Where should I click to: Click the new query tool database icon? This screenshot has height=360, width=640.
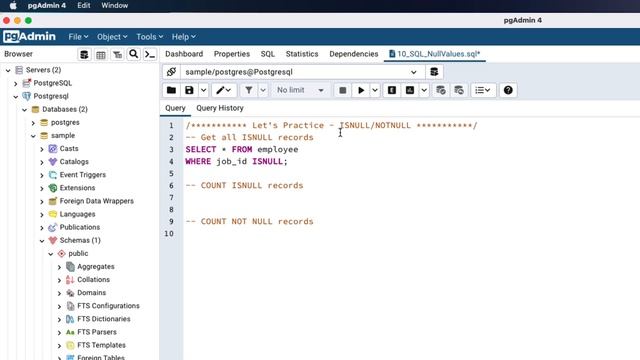click(x=434, y=72)
